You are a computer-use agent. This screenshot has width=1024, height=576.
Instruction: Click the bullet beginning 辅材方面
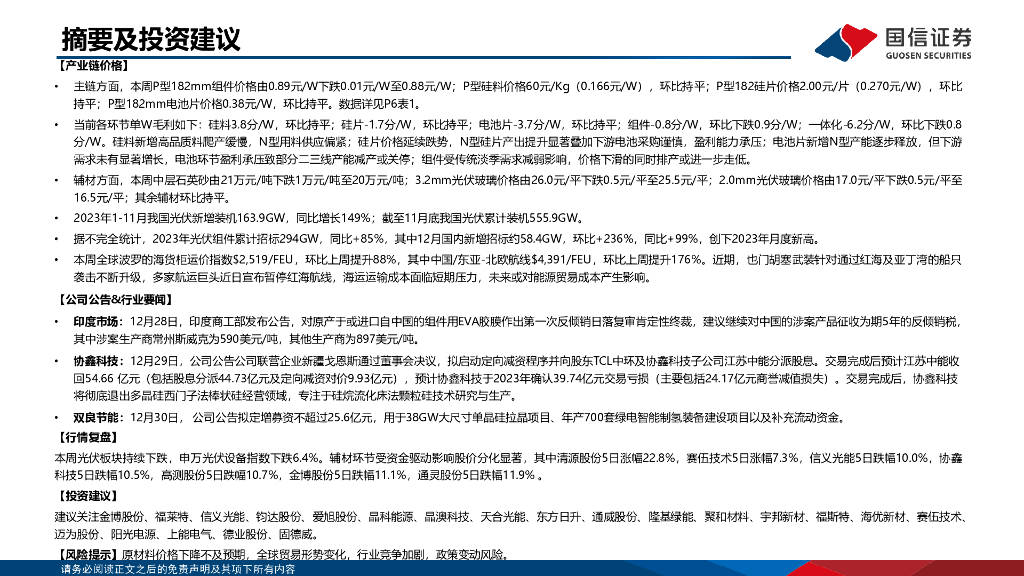(x=518, y=189)
